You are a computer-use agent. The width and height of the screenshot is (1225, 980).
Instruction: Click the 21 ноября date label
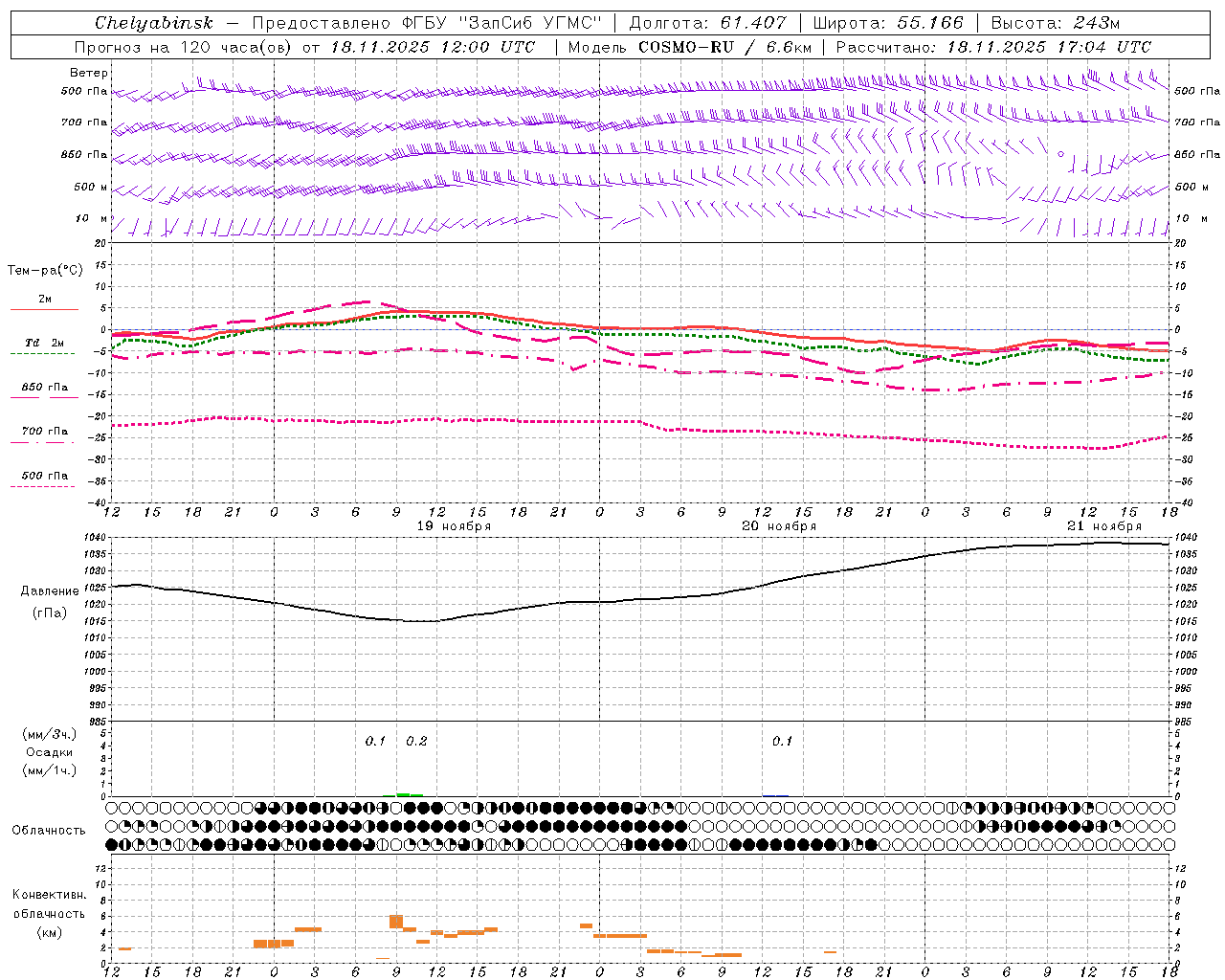coord(1104,526)
